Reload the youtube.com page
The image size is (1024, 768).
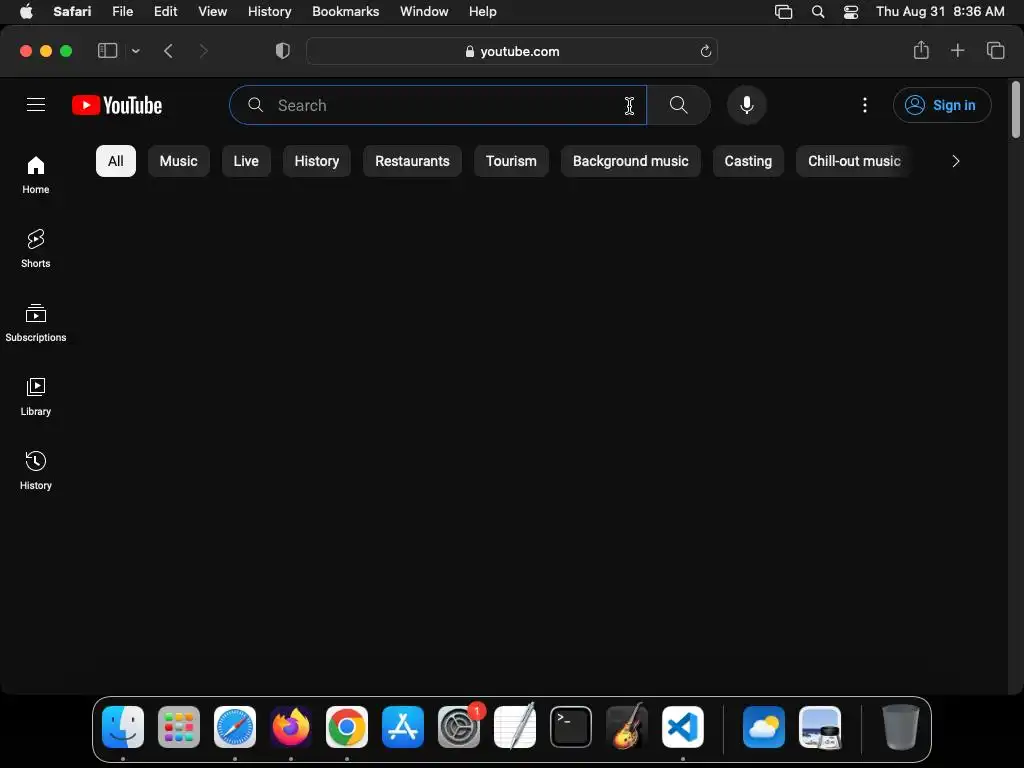705,51
